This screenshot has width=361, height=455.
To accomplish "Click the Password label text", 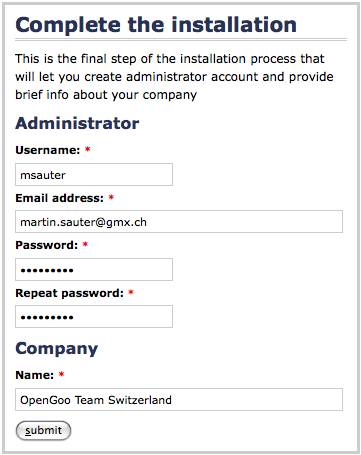I will [47, 245].
